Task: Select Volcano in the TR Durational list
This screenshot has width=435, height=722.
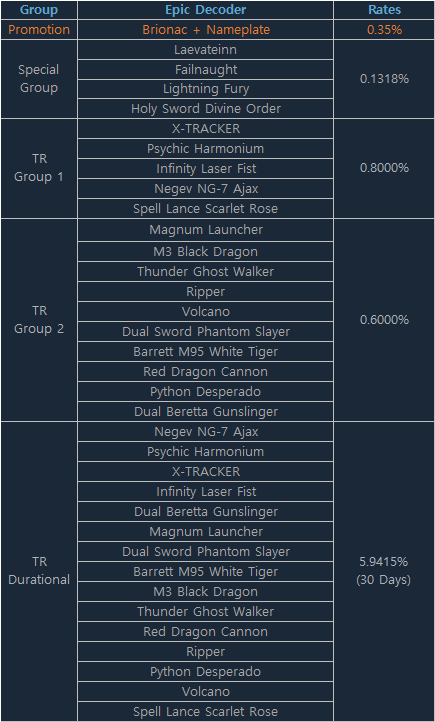Action: point(205,692)
